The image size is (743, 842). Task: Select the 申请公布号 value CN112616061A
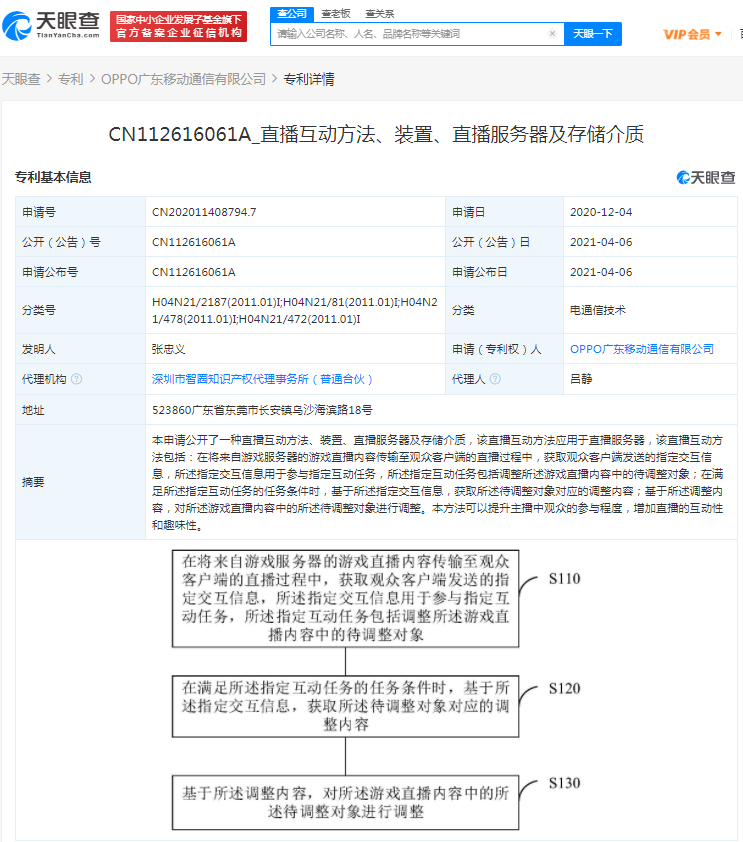coord(194,272)
